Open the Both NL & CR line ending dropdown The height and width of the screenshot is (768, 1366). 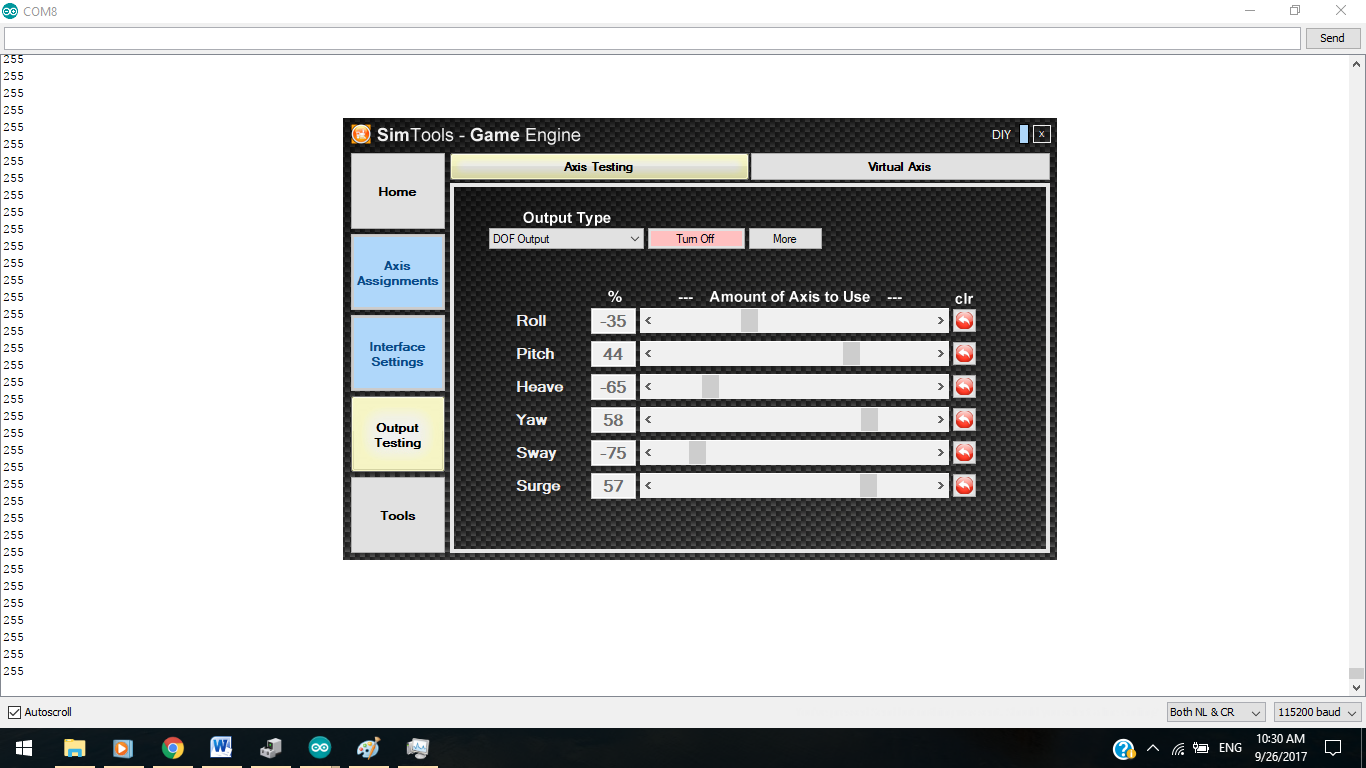click(x=1217, y=712)
